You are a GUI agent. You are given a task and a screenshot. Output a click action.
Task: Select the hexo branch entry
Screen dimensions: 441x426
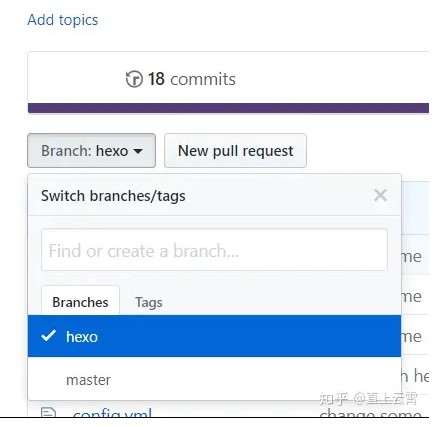tap(214, 336)
